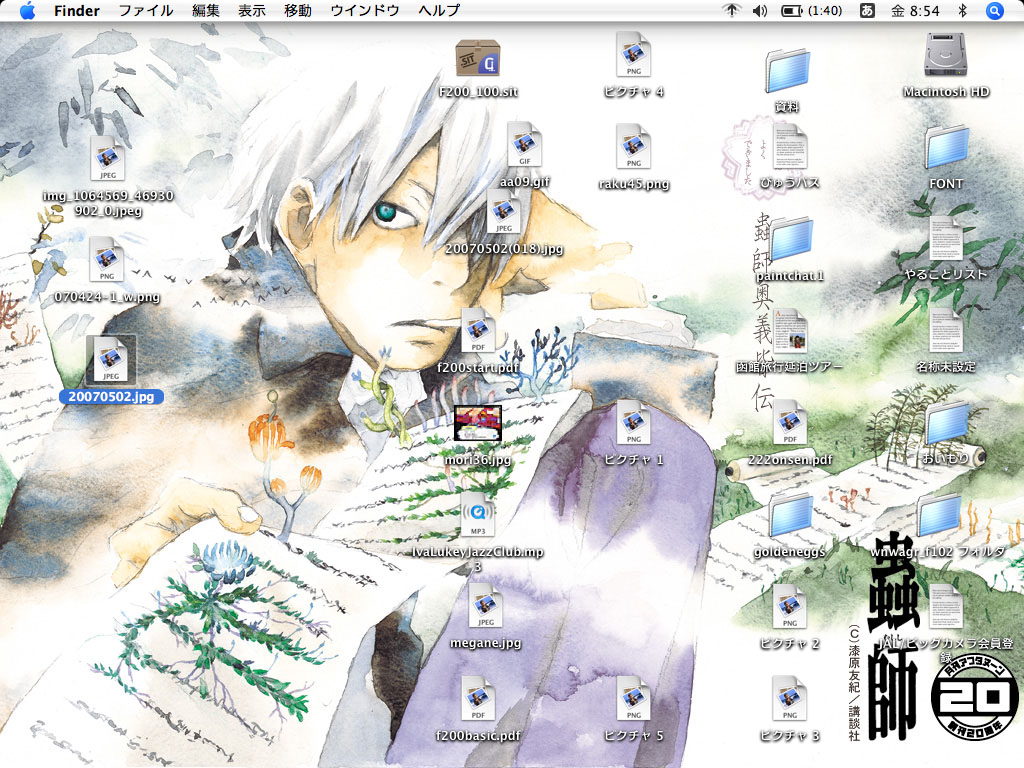
Task: Click the clock showing 金 8:54
Action: point(916,10)
